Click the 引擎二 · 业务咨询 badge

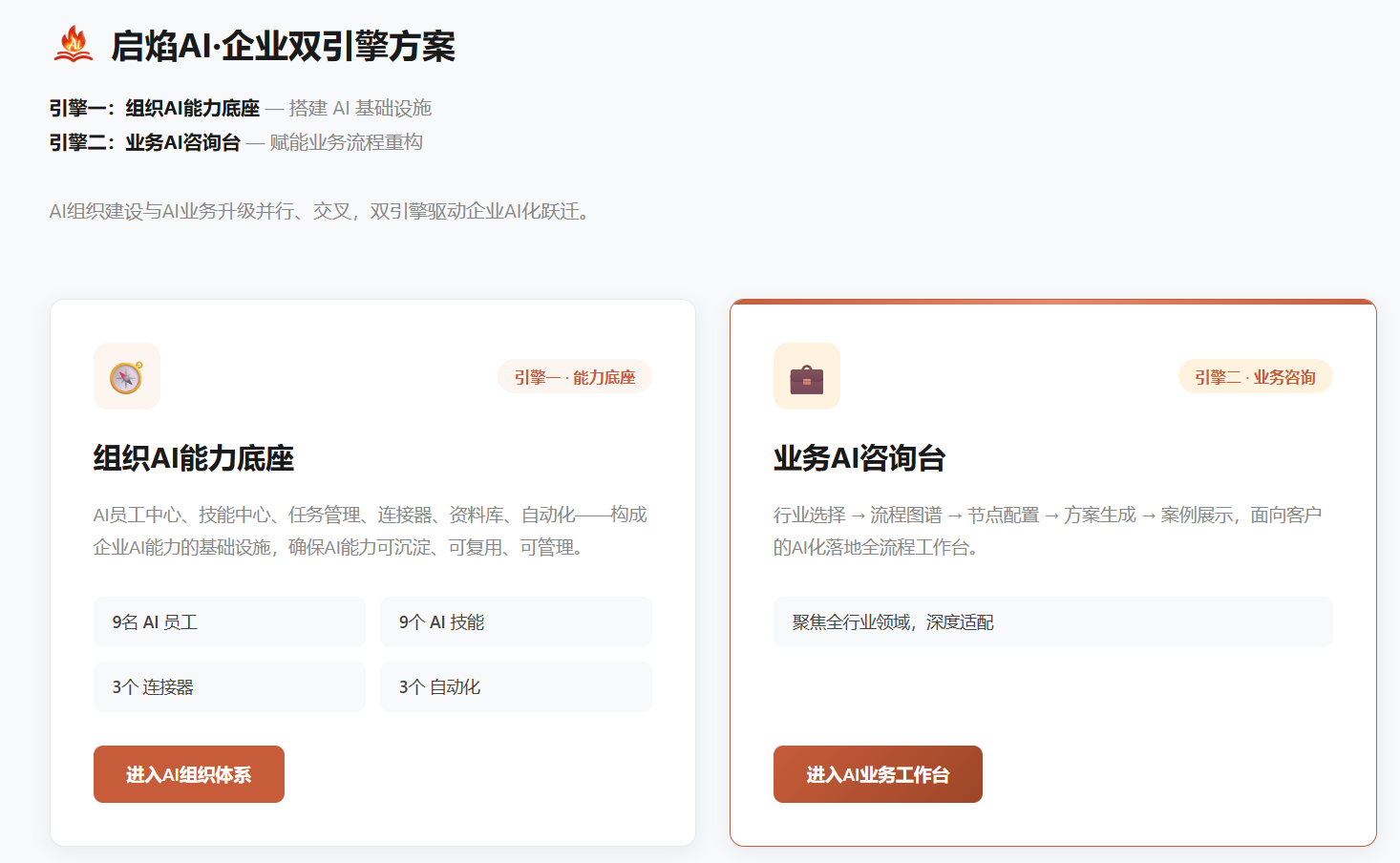1255,377
